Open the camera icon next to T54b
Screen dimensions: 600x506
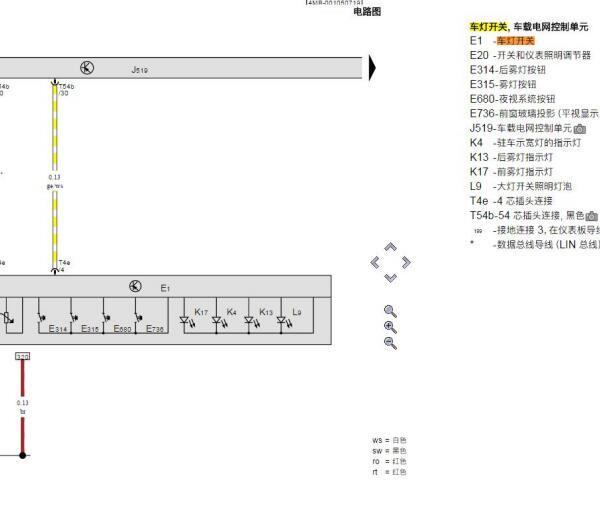[591, 216]
